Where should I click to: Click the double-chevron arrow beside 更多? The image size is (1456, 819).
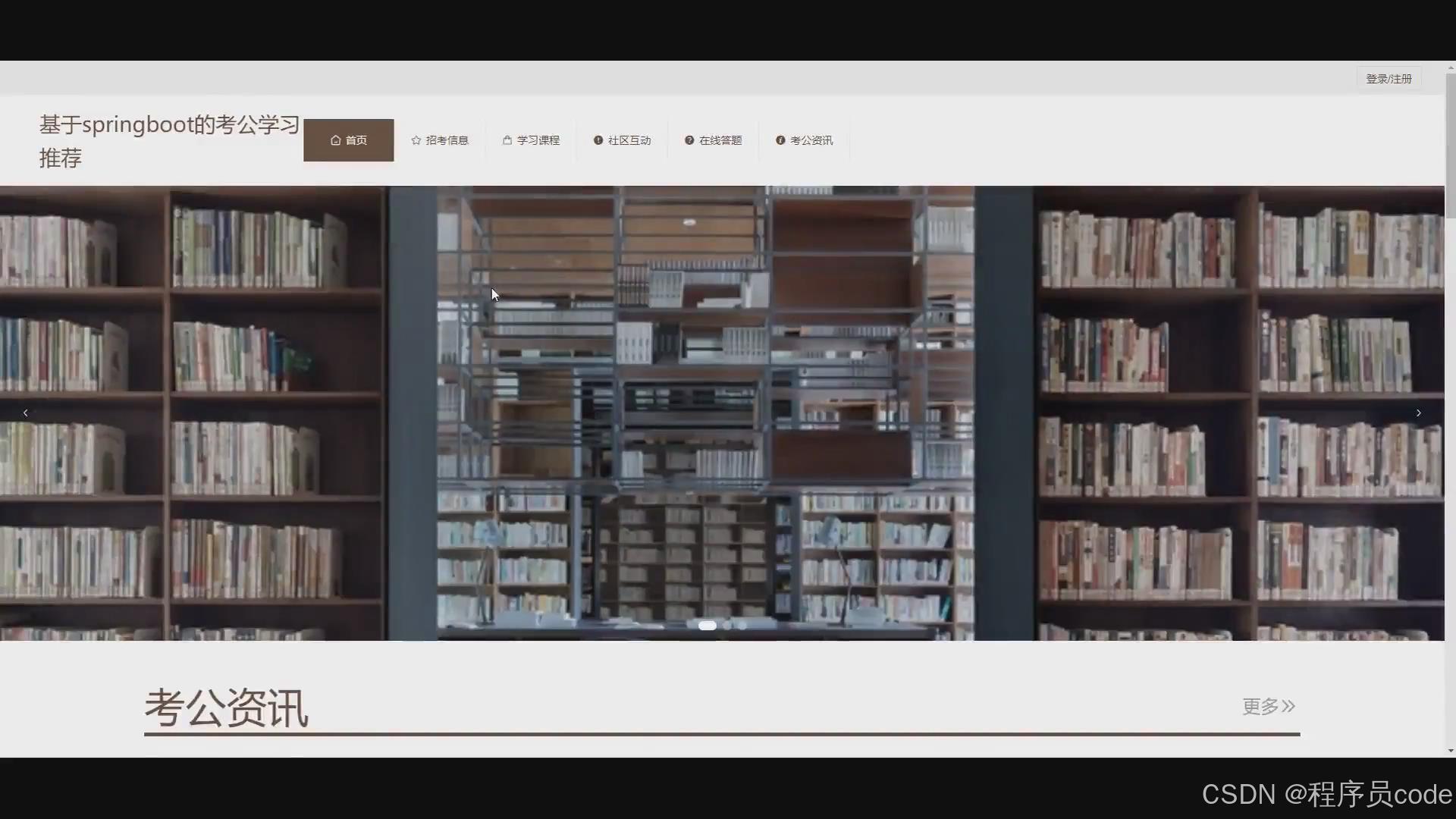pyautogui.click(x=1288, y=707)
